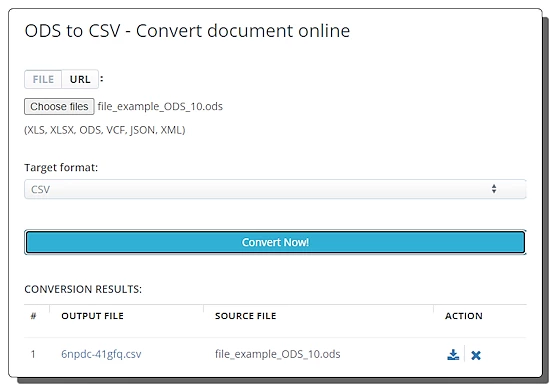Click the up-down arrows of format selector

(x=494, y=189)
